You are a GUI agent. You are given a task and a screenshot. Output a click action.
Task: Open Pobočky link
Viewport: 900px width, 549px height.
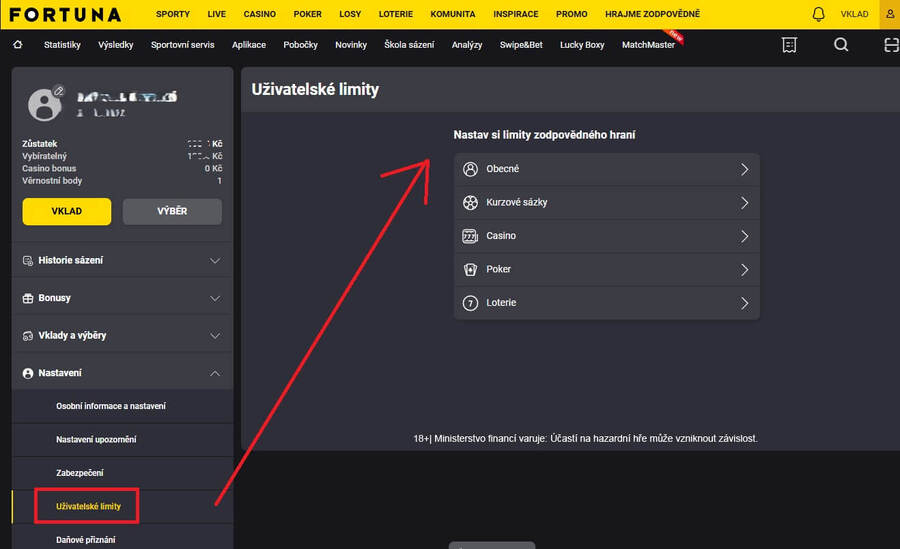(x=300, y=45)
